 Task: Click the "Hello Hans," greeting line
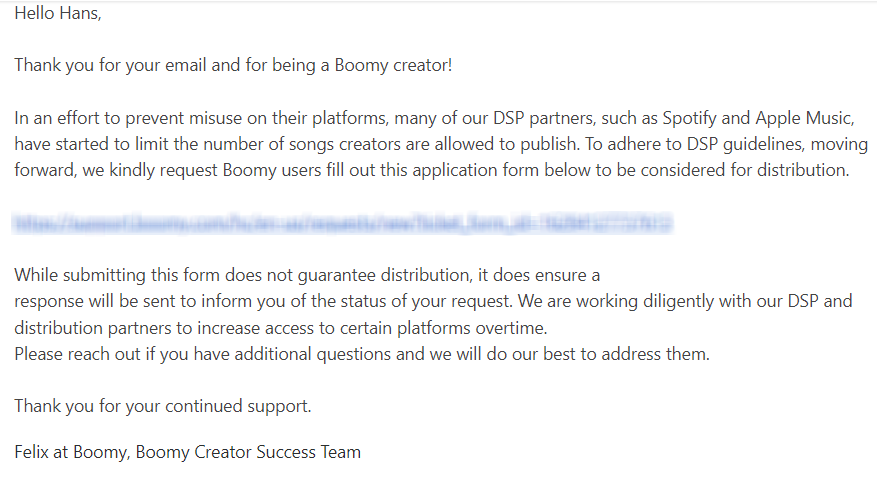[x=58, y=14]
